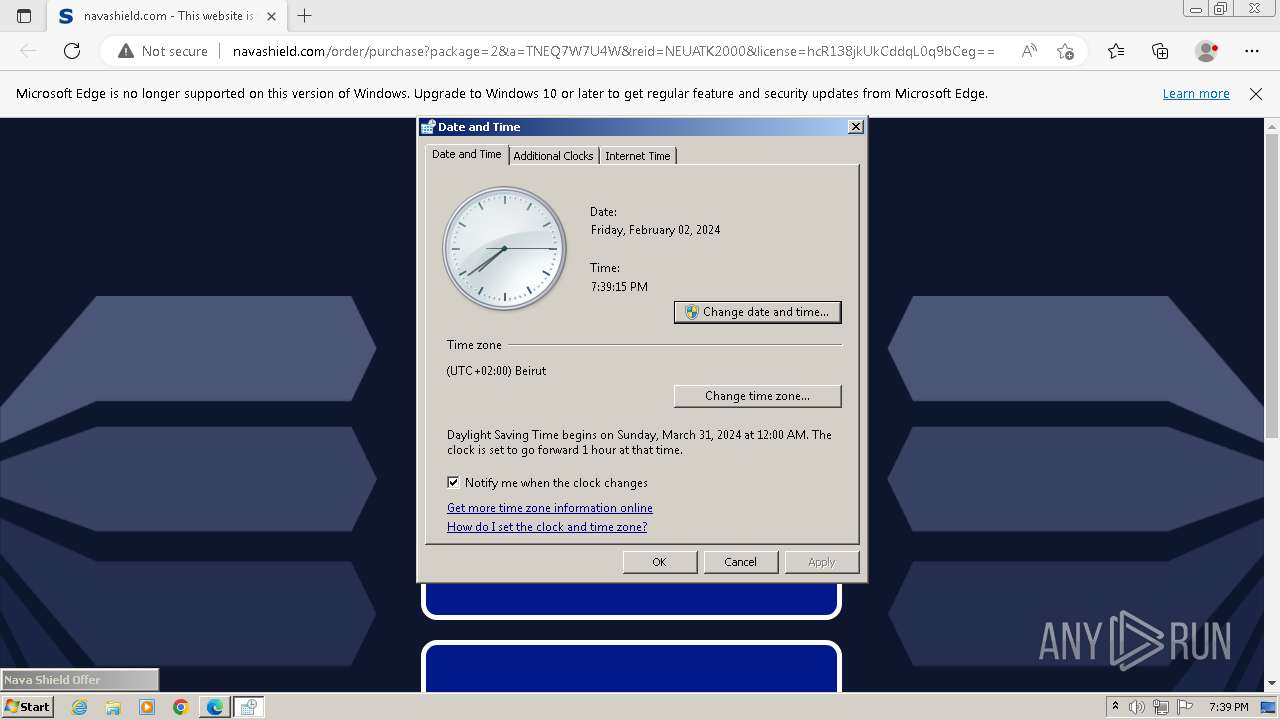Dismiss the Edge unsupported notification bar
The image size is (1280, 720).
1256,94
